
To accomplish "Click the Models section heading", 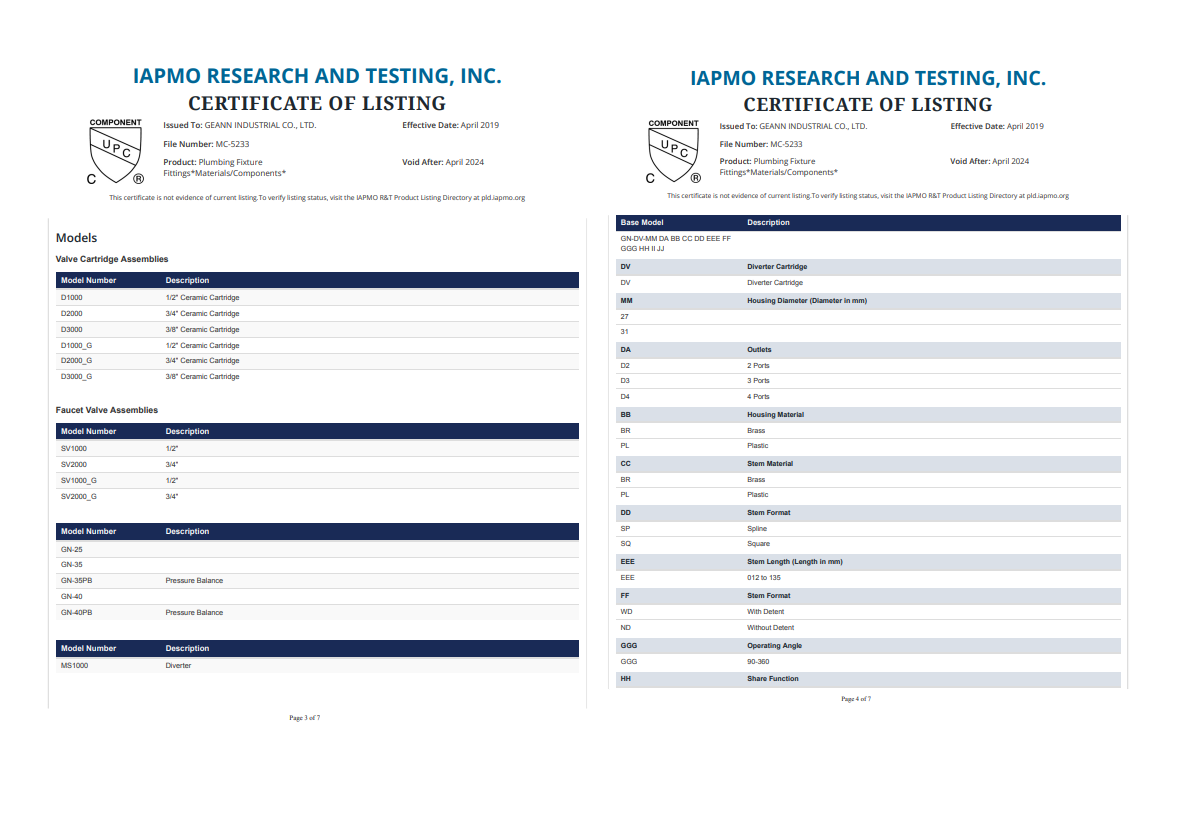I will pos(77,238).
